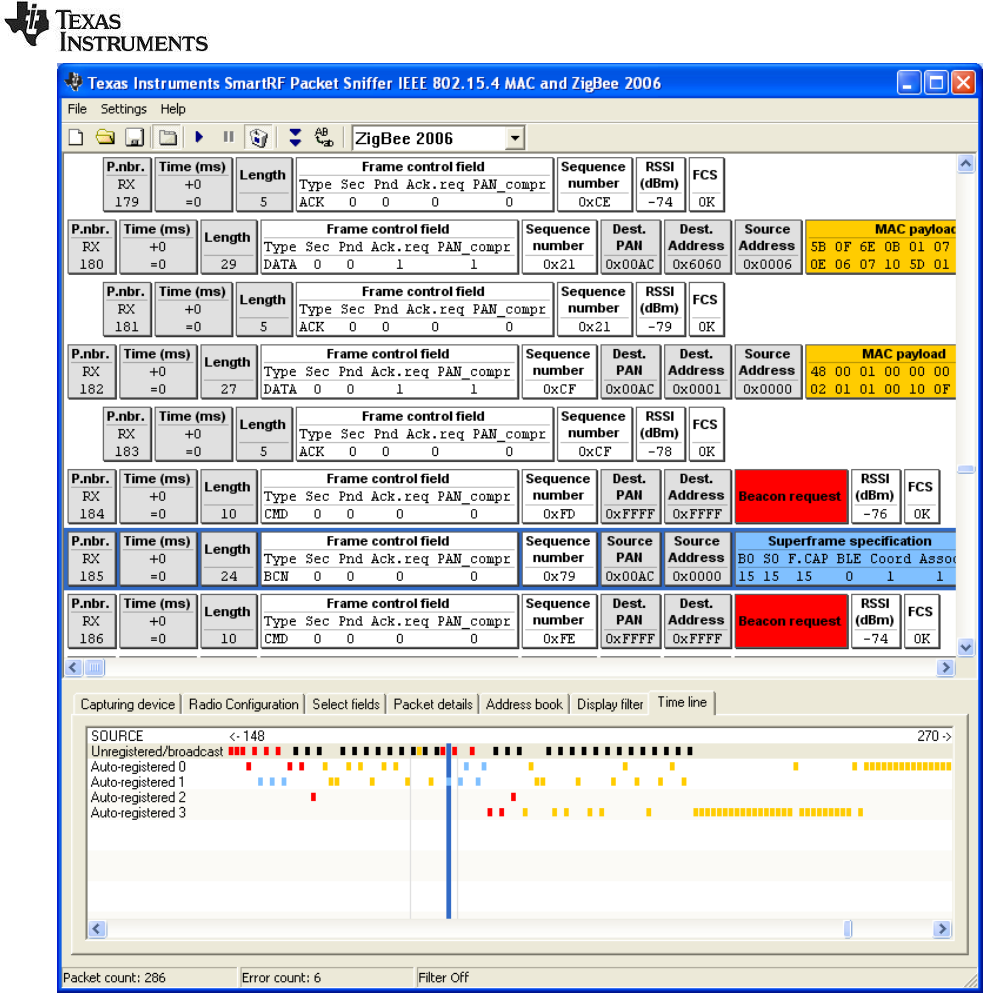Click Source PAN 0x00AC of packet 185
Viewport: 983px width, 993px height.
(630, 559)
